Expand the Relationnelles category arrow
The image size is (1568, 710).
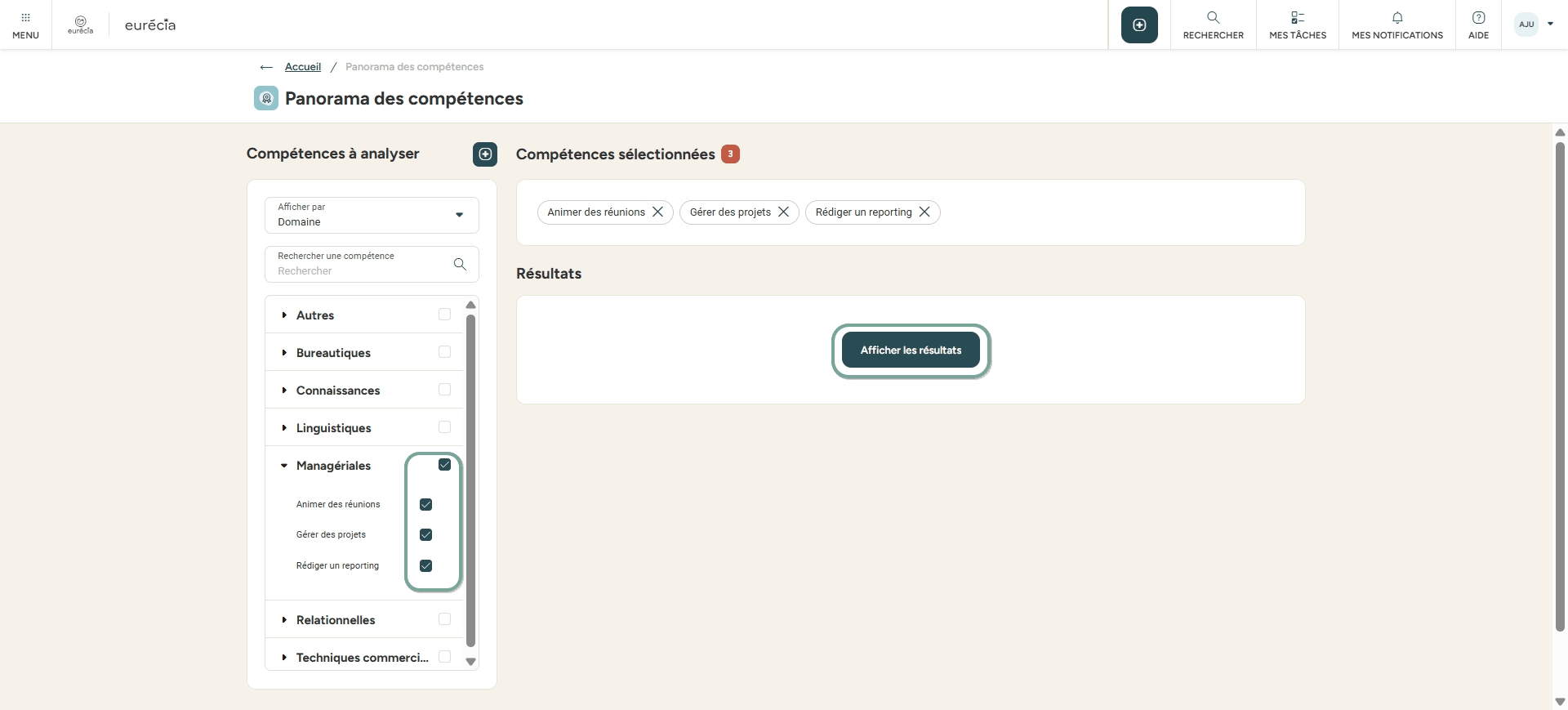284,620
